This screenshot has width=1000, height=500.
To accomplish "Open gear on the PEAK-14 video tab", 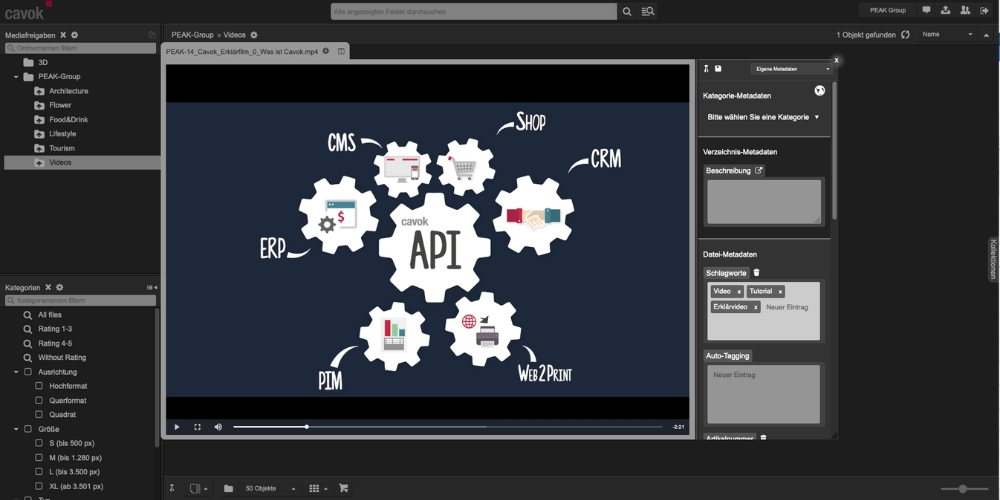I will [326, 51].
